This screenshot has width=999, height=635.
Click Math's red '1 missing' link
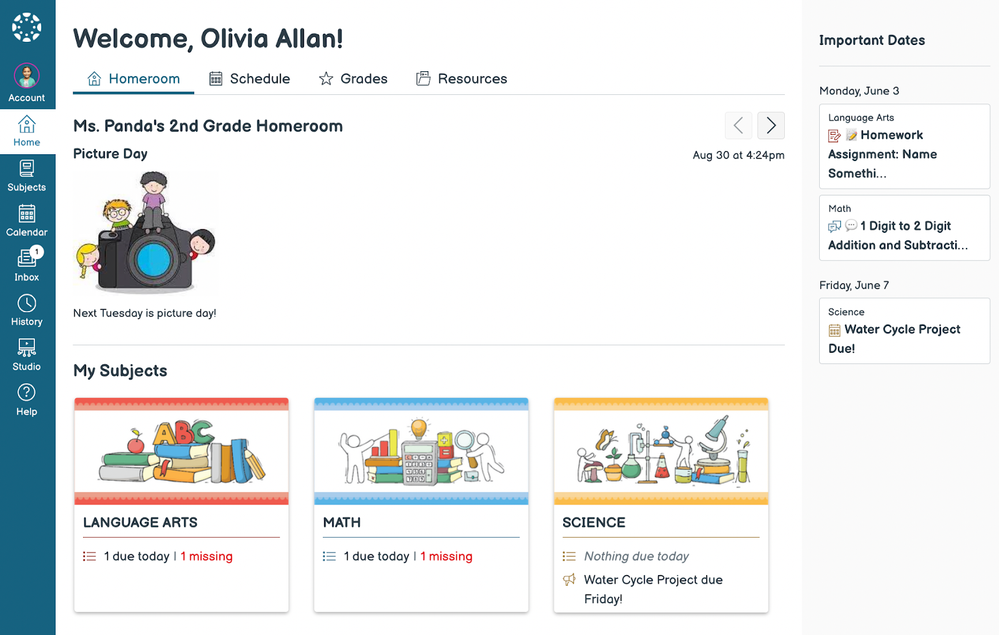(x=446, y=556)
